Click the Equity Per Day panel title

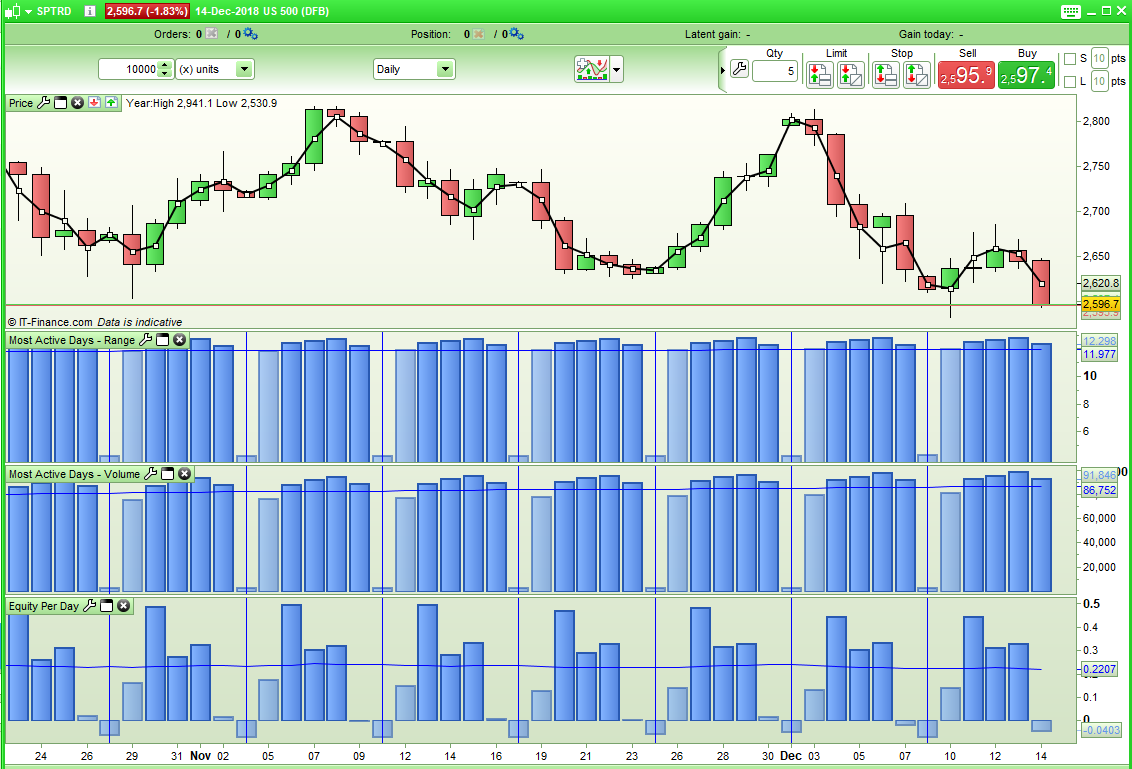click(x=43, y=607)
